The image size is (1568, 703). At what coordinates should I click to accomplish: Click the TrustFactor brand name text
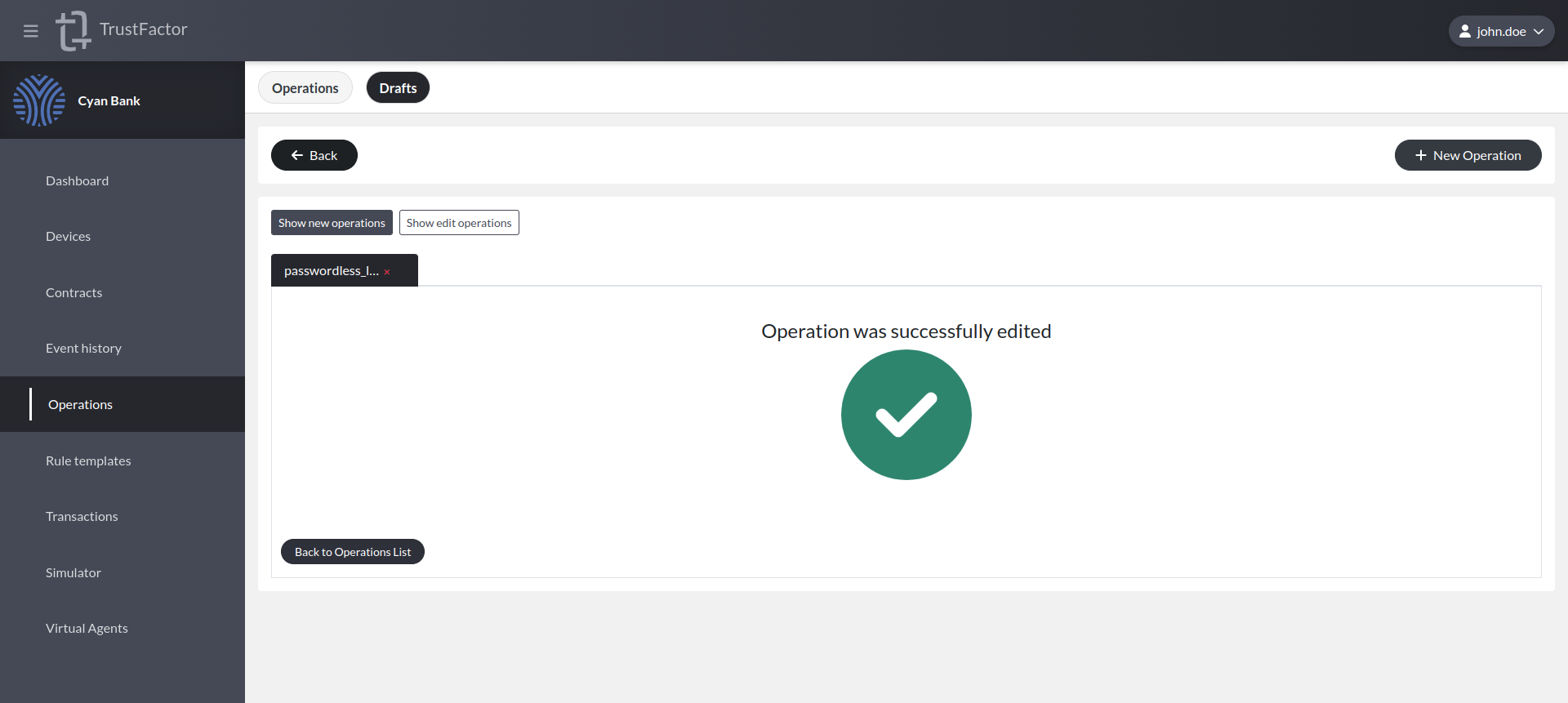(144, 29)
